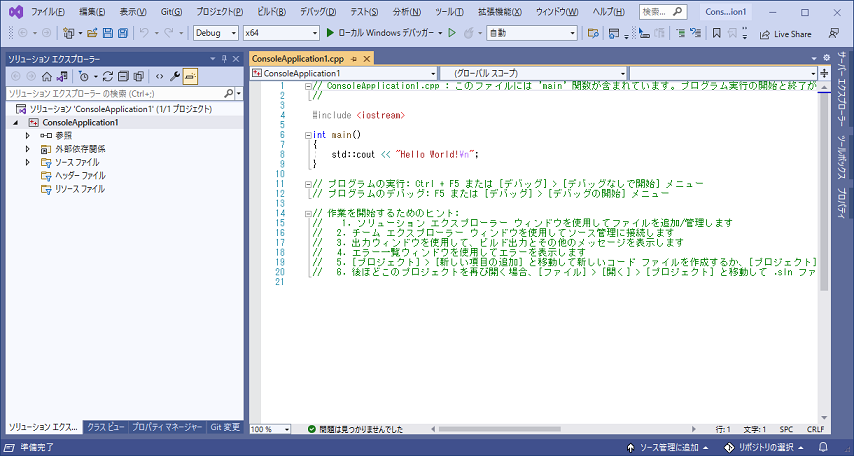This screenshot has width=854, height=456.
Task: Open the 自動 dropdown in the toolbar
Action: coord(532,33)
